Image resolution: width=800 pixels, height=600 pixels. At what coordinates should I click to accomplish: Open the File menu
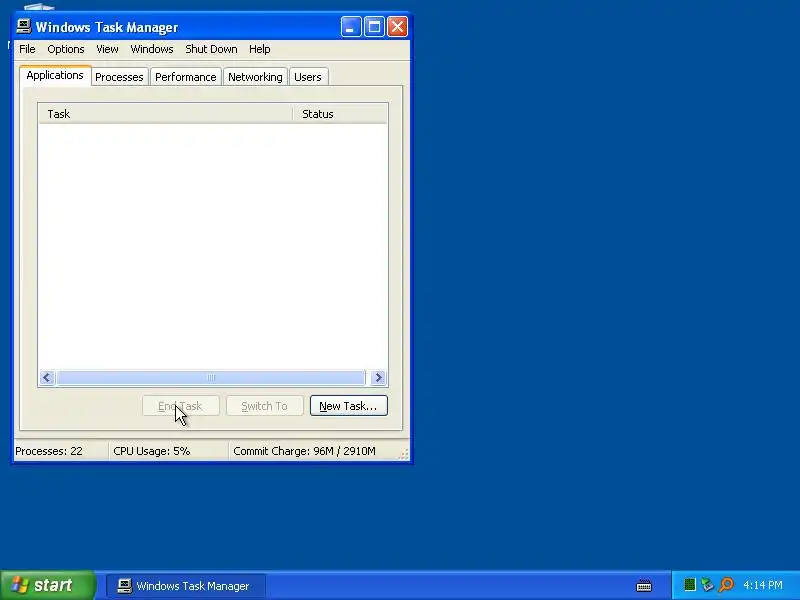pyautogui.click(x=27, y=49)
